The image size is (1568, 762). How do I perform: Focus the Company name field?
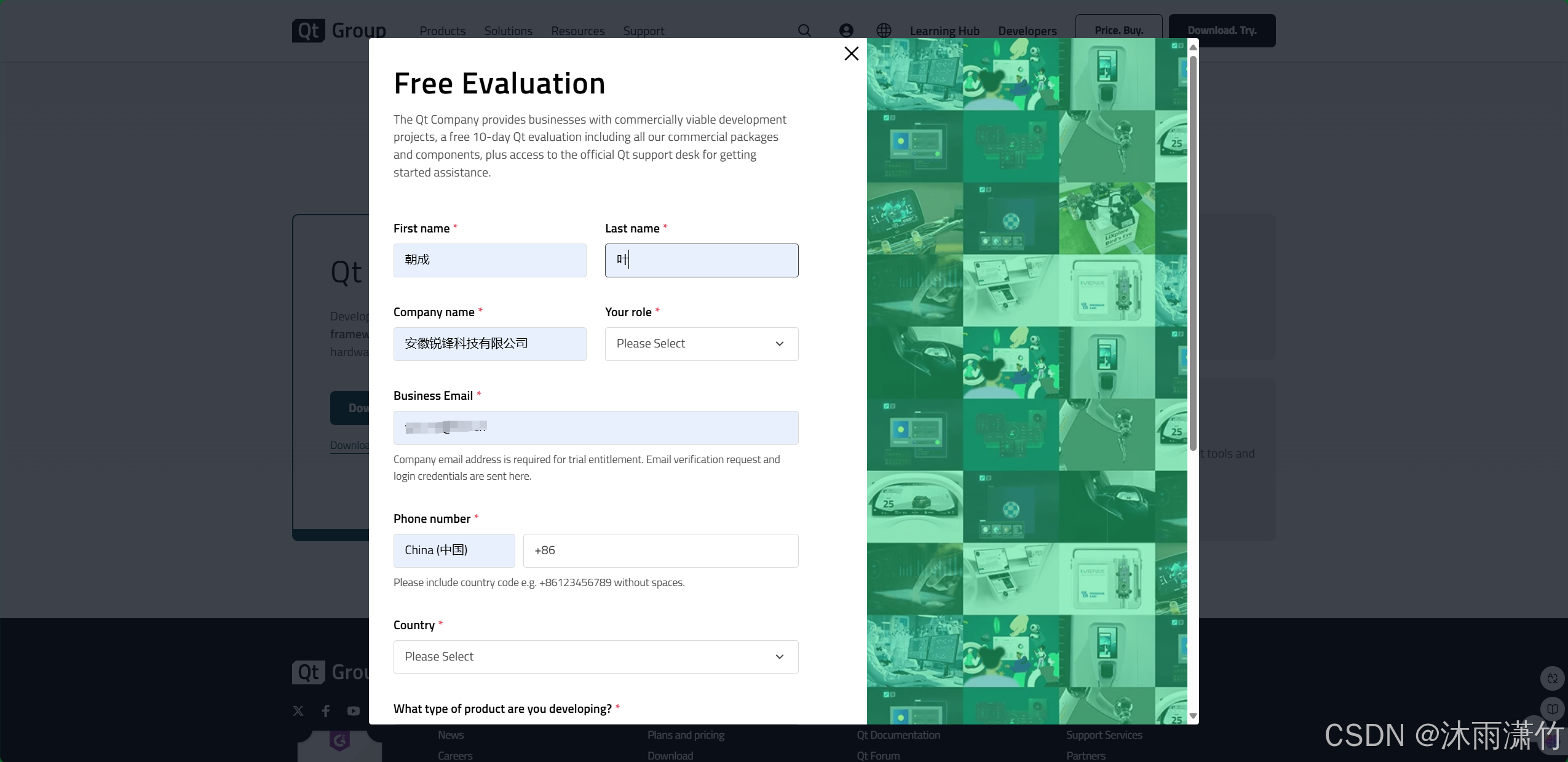[x=490, y=344]
